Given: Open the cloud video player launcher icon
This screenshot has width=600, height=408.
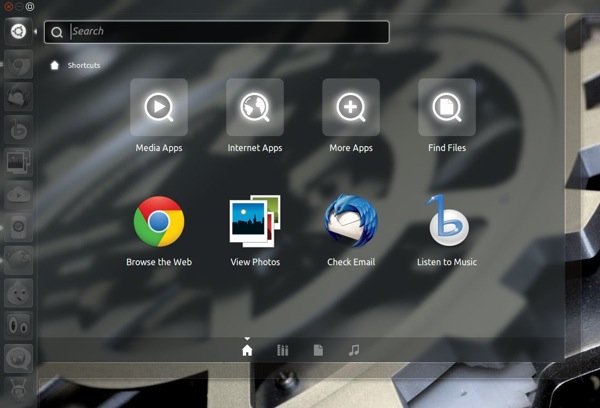Looking at the screenshot, I should click(18, 195).
